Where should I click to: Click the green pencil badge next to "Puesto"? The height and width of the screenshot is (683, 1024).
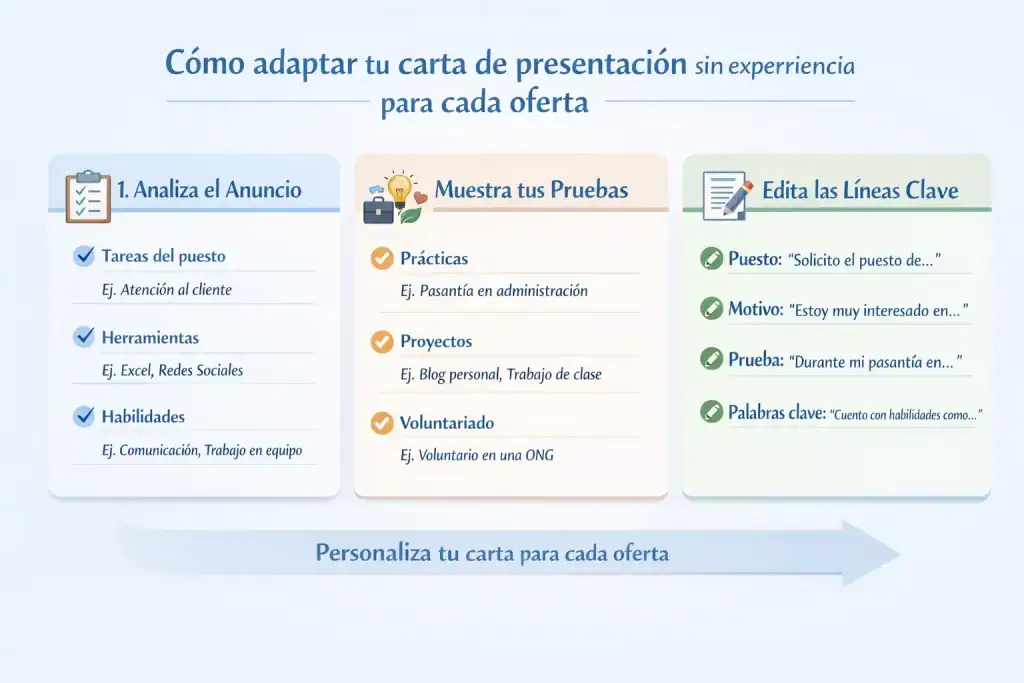click(710, 258)
